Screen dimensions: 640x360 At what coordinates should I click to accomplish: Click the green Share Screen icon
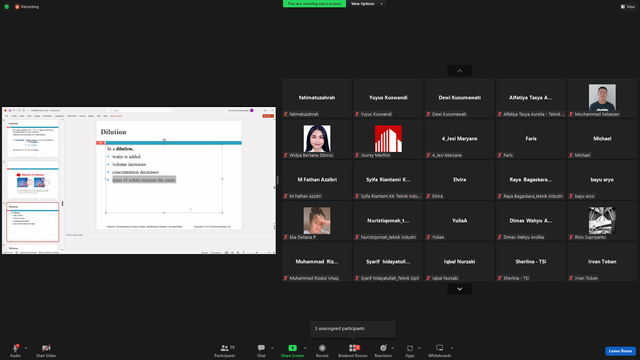point(293,348)
